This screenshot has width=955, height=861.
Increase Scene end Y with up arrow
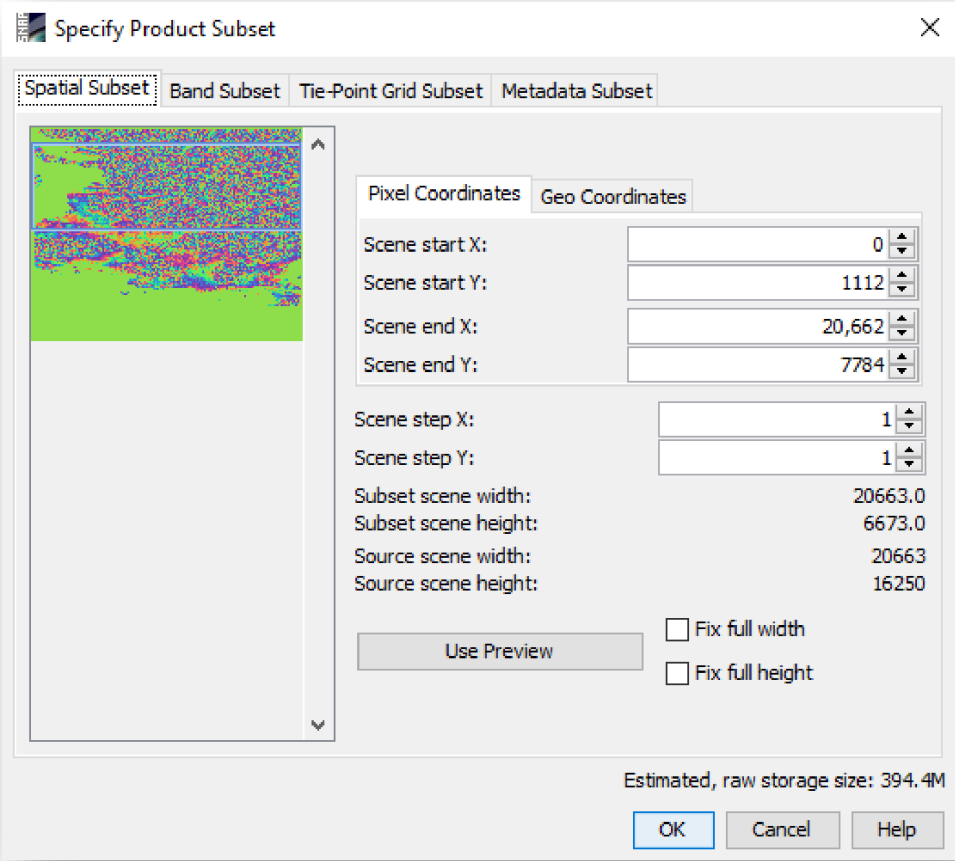902,357
